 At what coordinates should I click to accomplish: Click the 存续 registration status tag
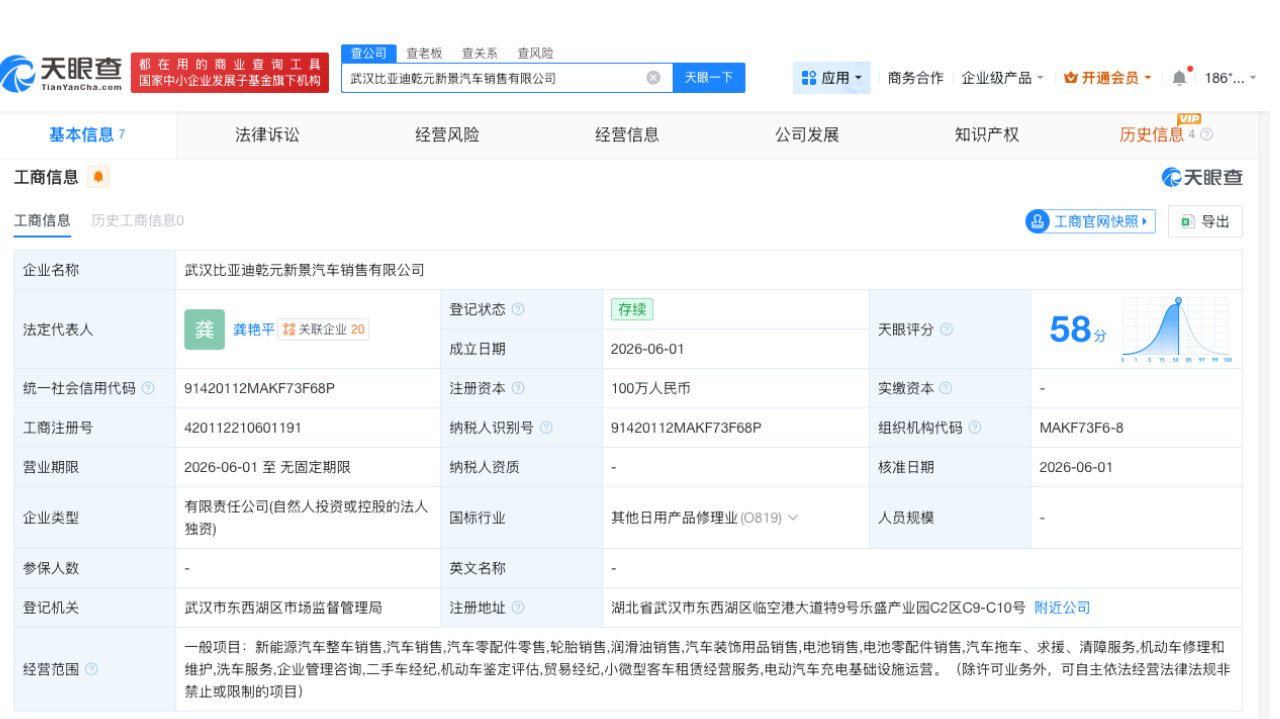click(632, 309)
